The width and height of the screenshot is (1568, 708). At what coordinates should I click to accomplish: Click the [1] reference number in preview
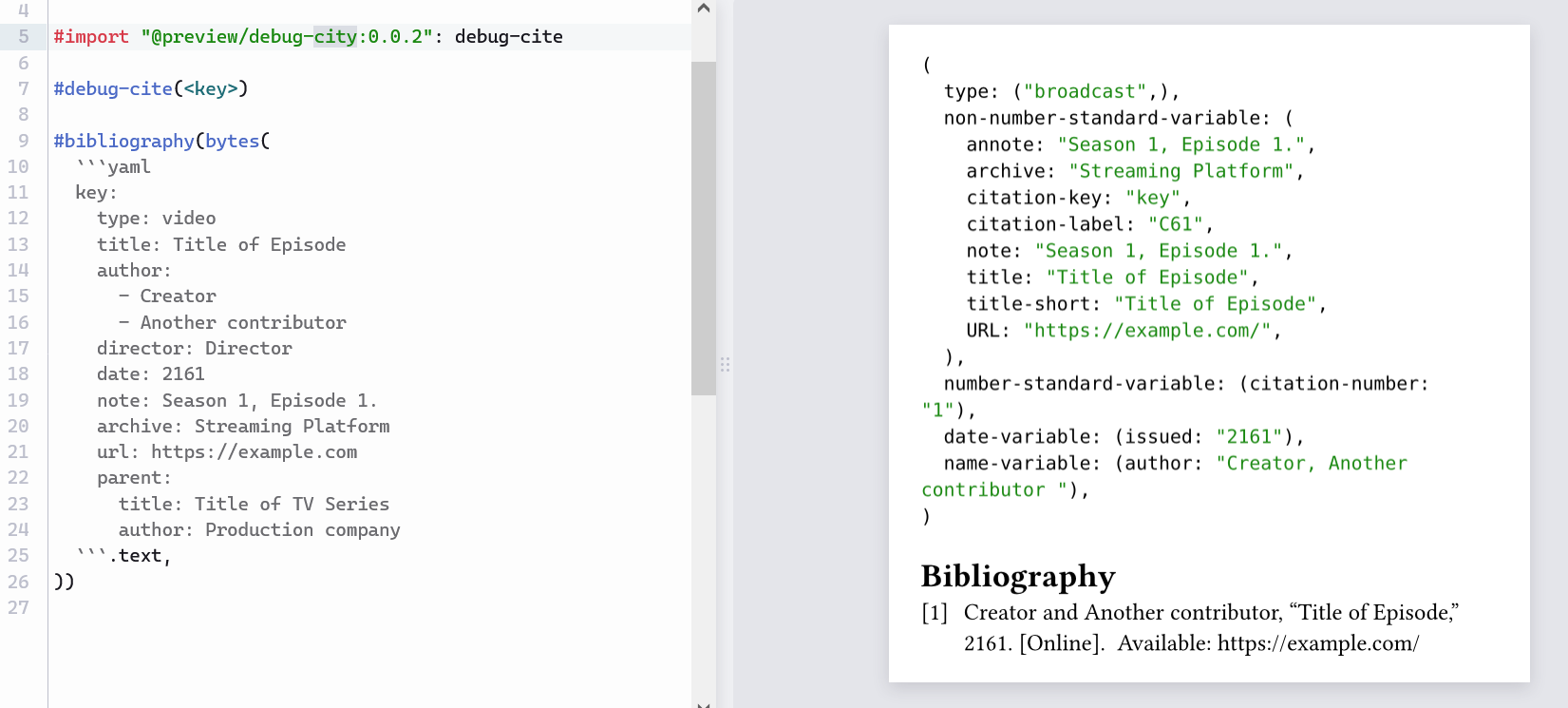point(935,613)
